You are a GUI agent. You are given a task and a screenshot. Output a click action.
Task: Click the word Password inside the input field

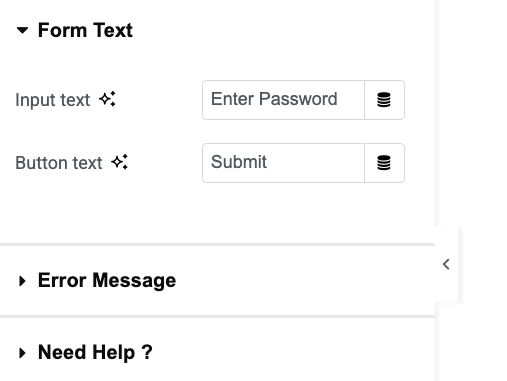click(x=298, y=99)
